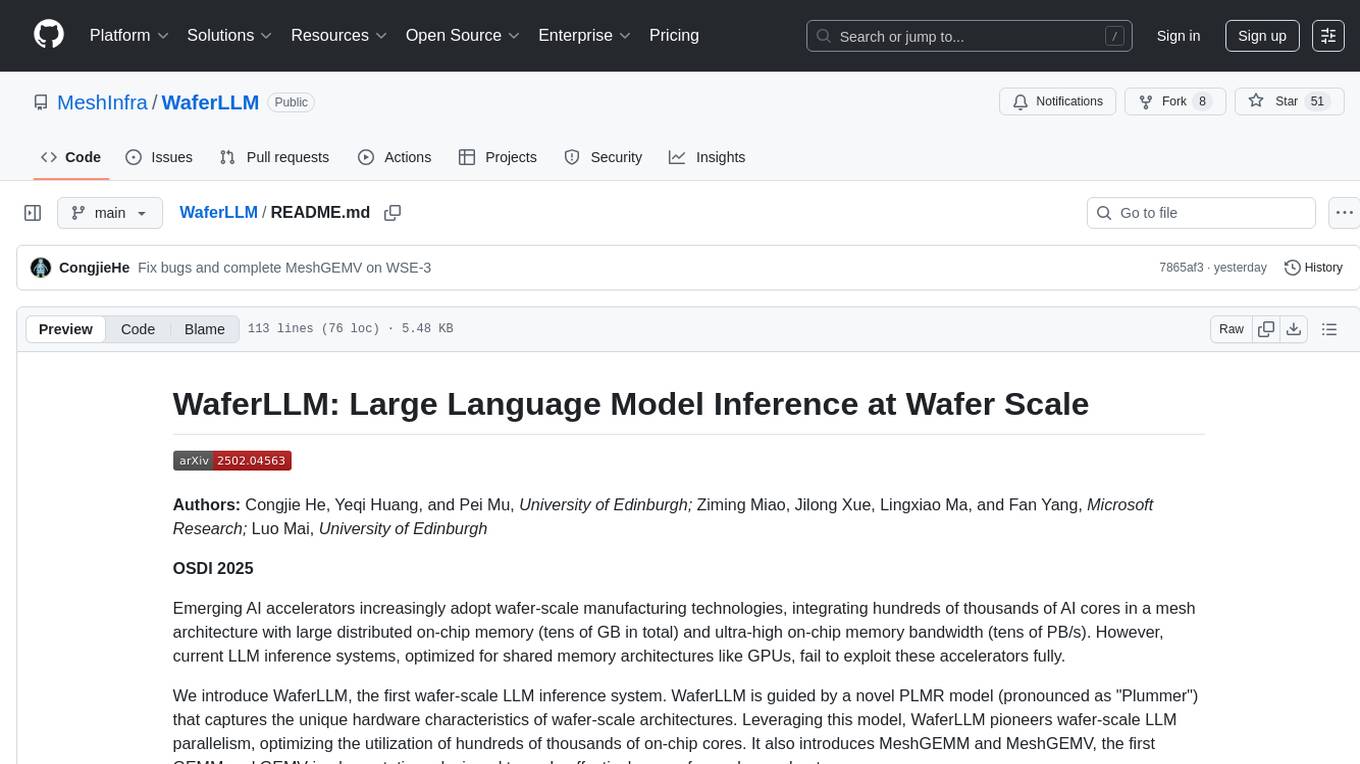Screen dimensions: 1360x764
Task: Open WaferLLM breadcrumb link
Action: tap(218, 212)
